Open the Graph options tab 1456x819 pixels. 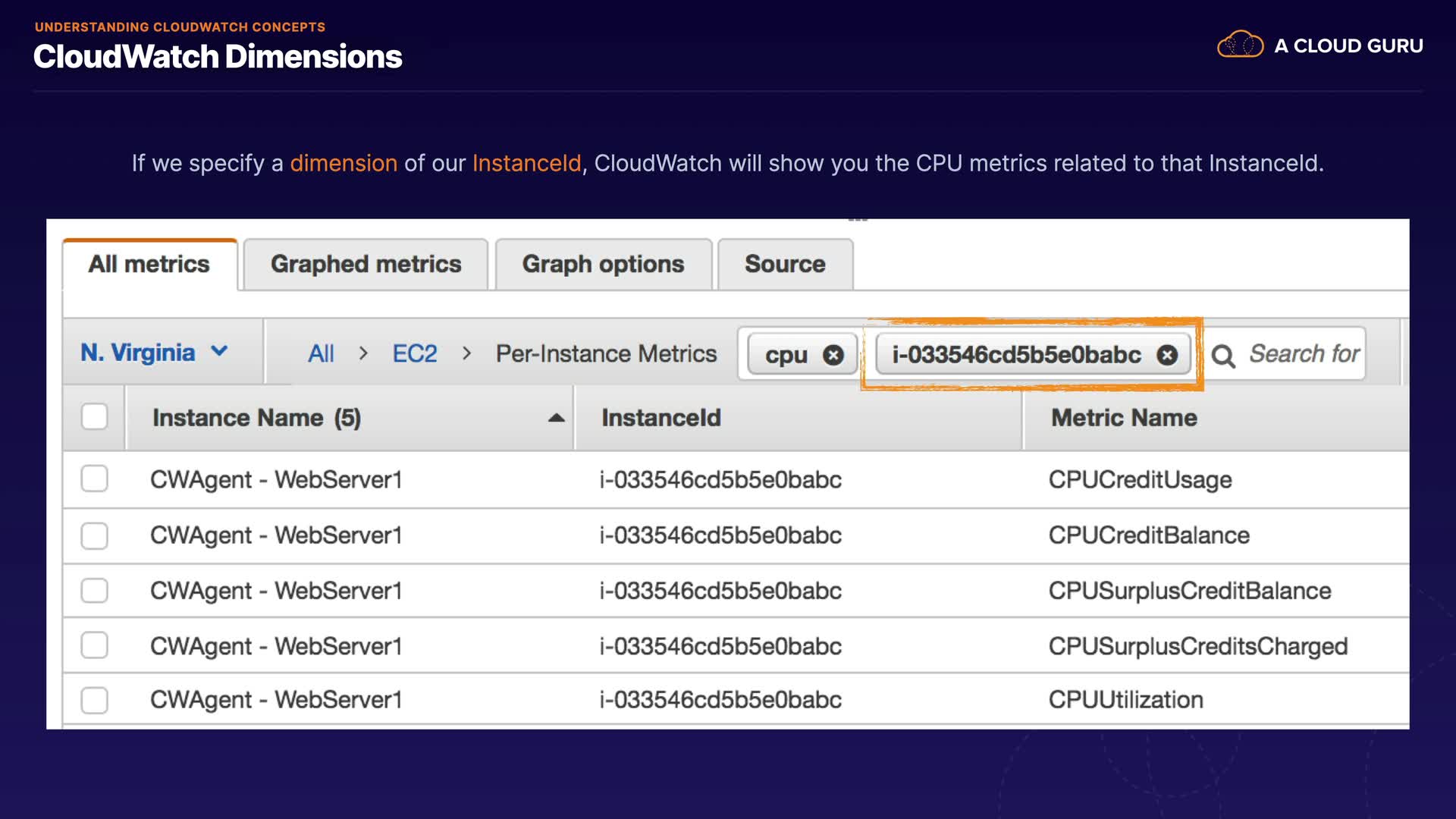603,264
